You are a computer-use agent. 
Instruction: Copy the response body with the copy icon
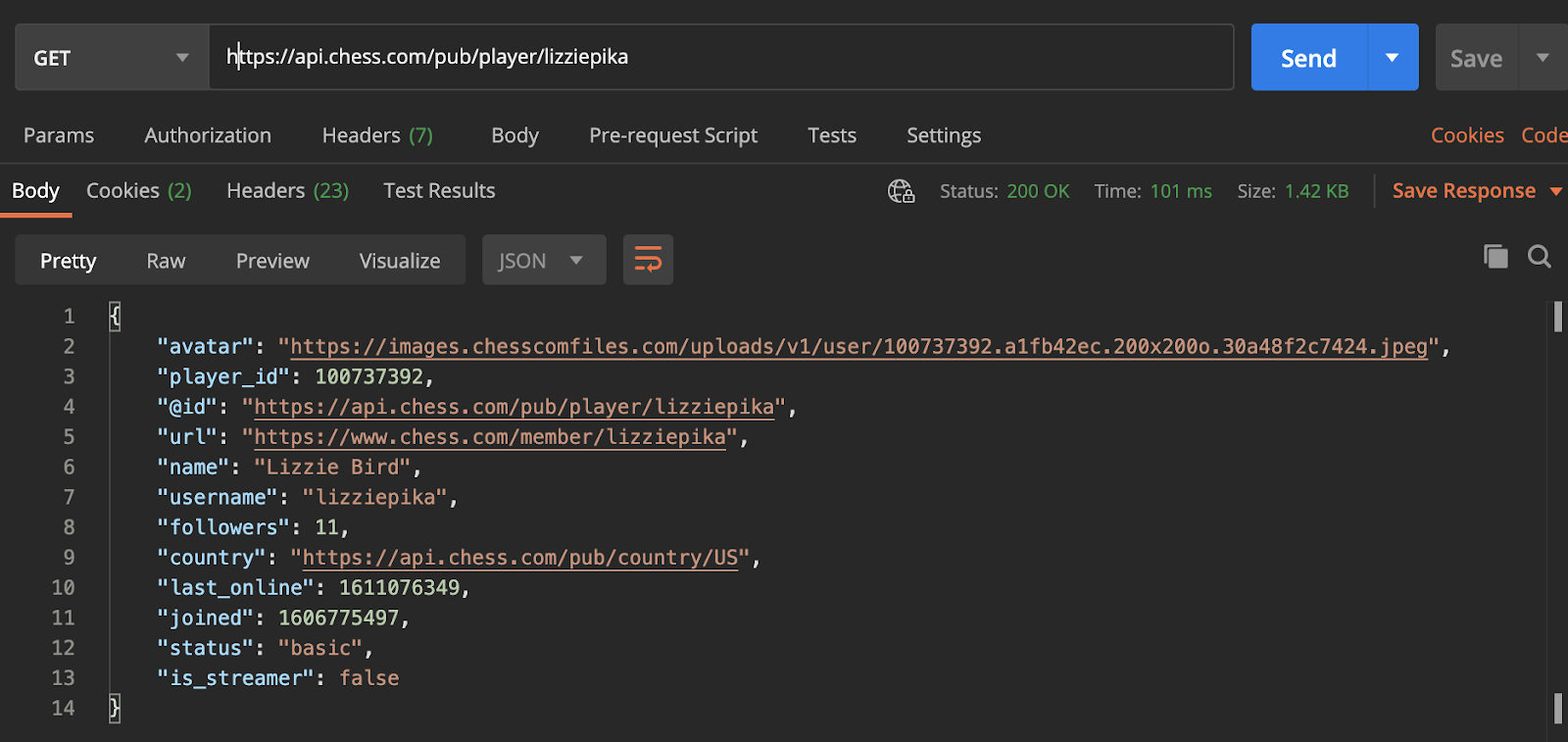(1495, 257)
